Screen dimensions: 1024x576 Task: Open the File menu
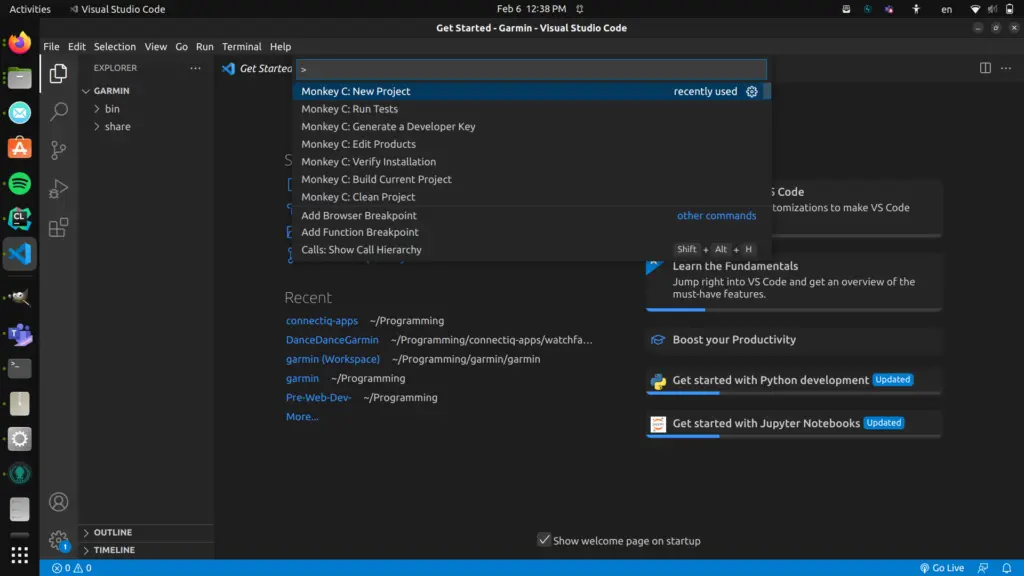51,46
